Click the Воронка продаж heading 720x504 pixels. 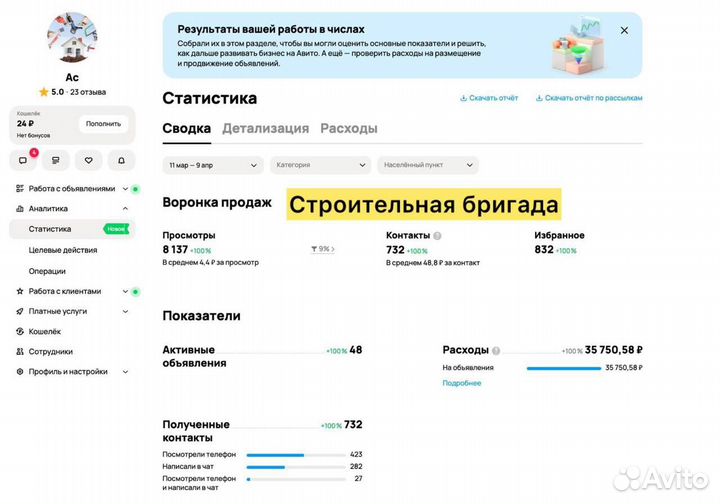coord(217,202)
